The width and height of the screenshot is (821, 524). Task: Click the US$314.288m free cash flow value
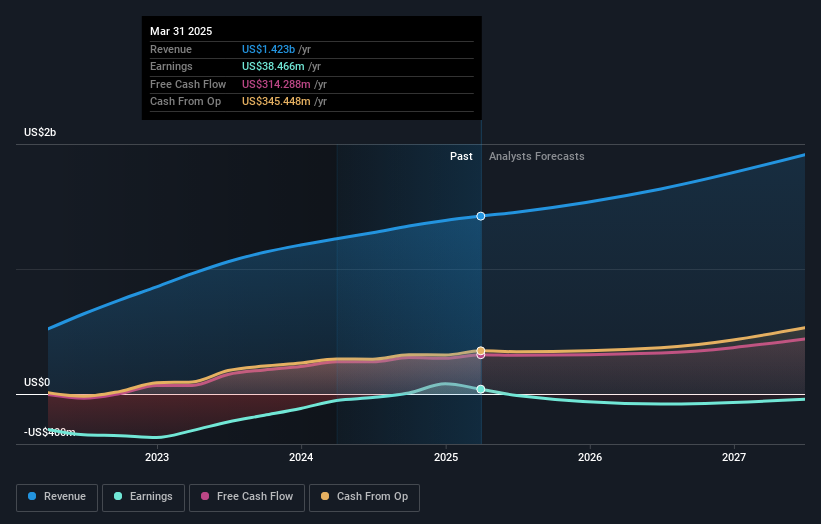point(276,84)
